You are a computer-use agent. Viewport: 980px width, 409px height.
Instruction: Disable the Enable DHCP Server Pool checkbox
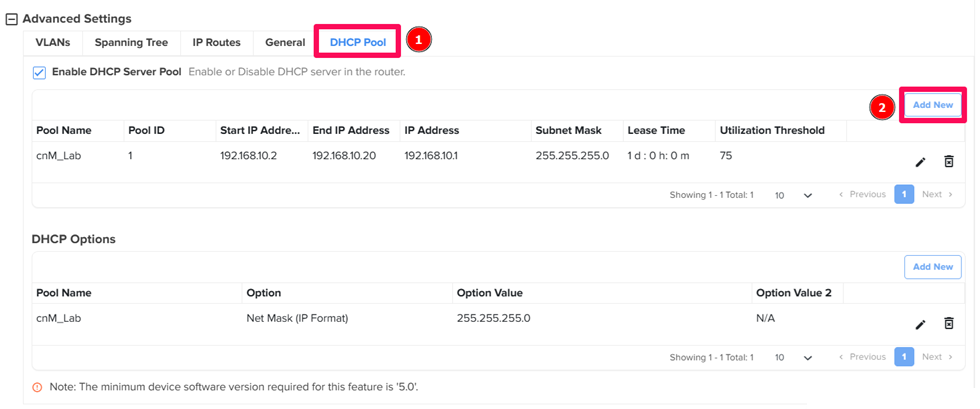[x=39, y=73]
